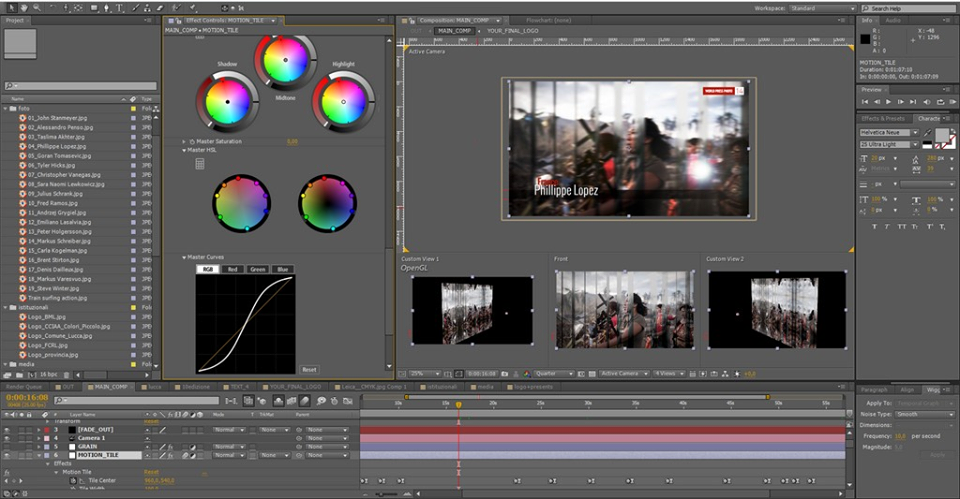Screen dimensions: 960x499
Task: Click the Character panel fill color swatch
Action: [x=942, y=135]
